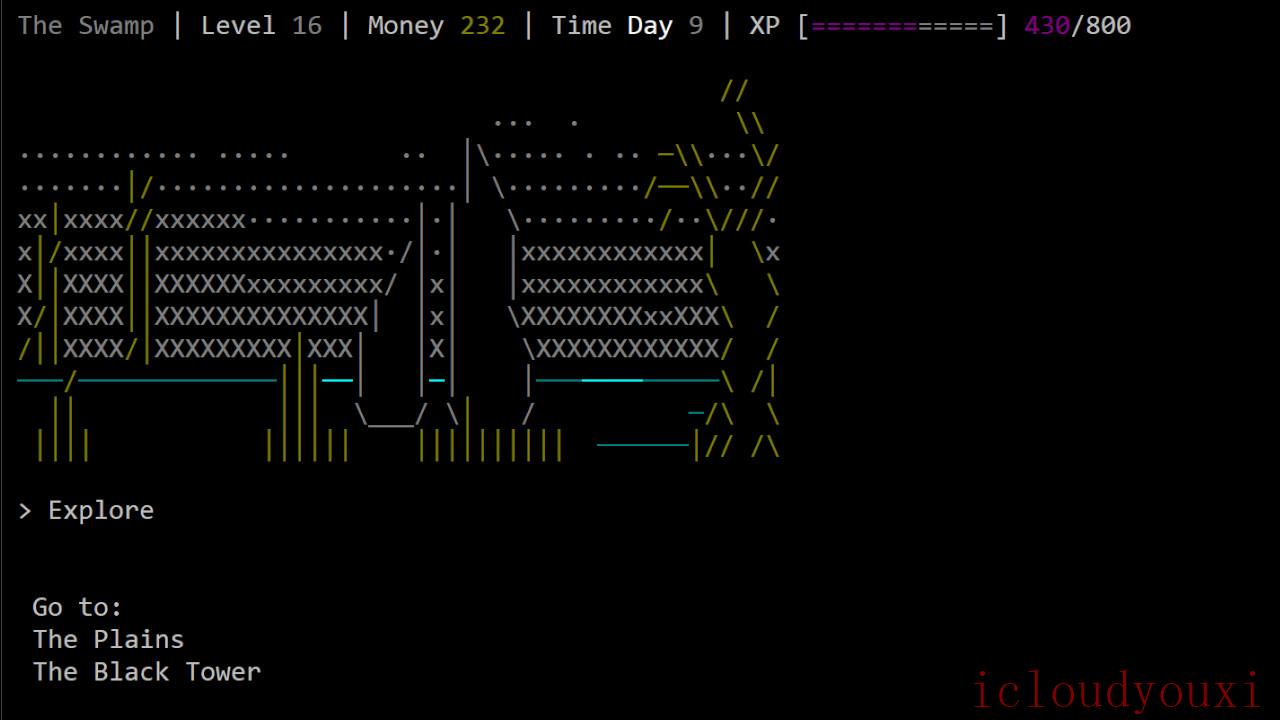
Task: Click the Level 16 status entry
Action: 261,25
